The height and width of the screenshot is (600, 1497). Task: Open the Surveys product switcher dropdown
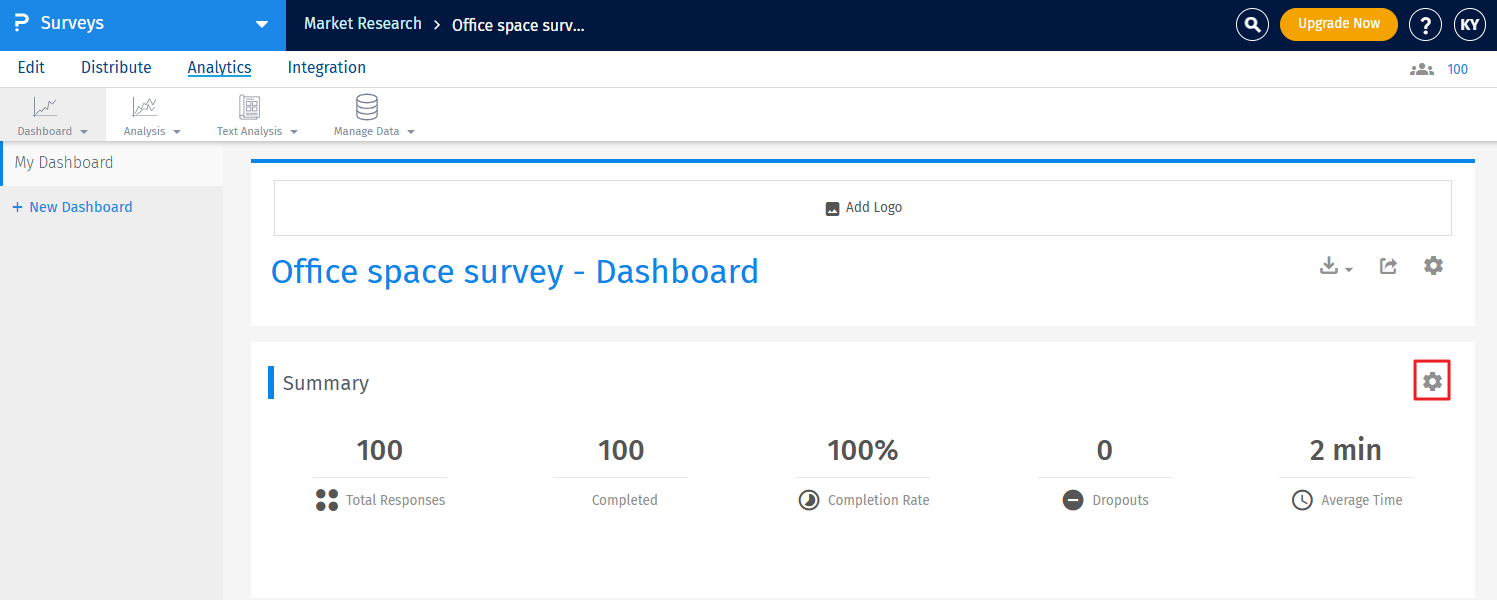[x=261, y=24]
